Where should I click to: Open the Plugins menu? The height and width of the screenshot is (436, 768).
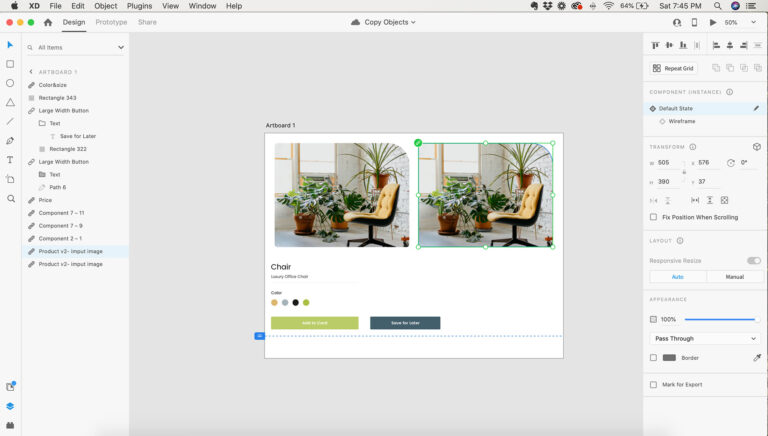coord(139,6)
